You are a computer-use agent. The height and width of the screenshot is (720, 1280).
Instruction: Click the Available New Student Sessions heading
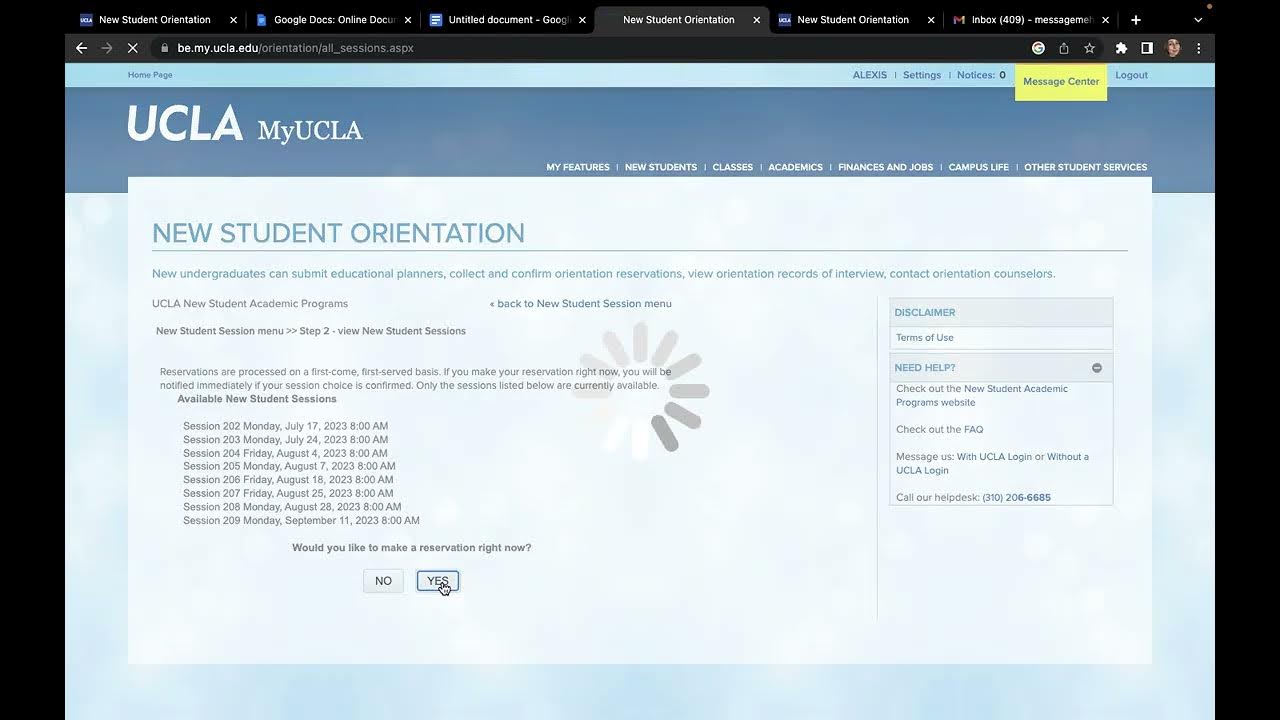[257, 399]
